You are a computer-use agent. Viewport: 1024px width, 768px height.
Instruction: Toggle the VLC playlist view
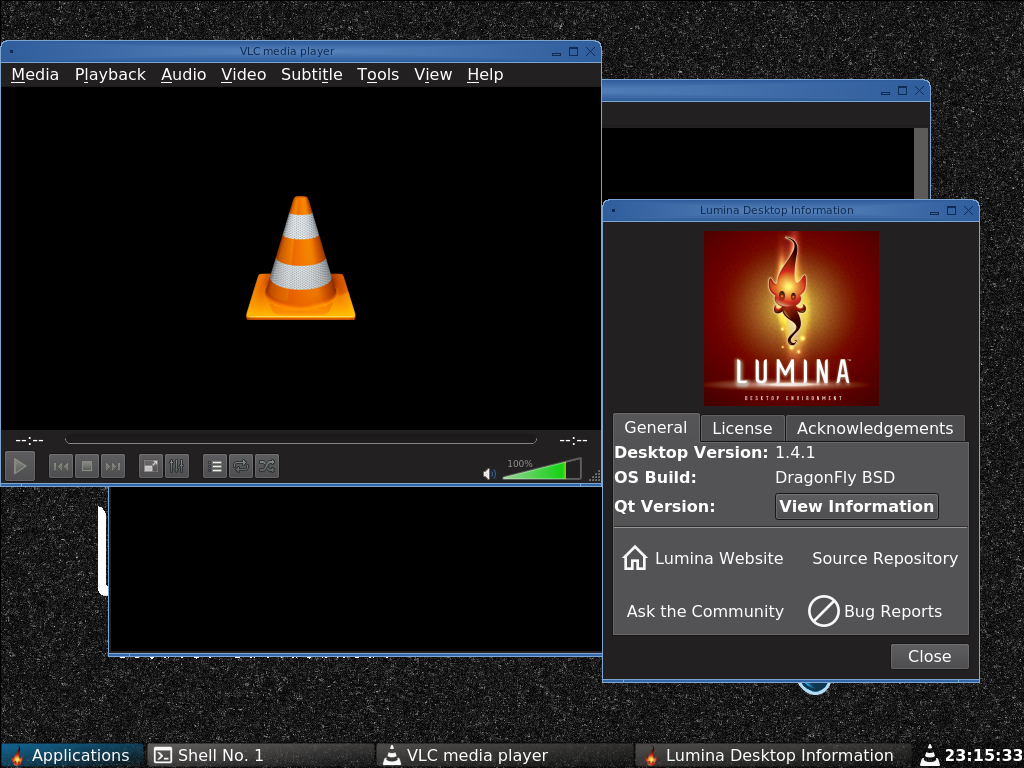tap(215, 466)
